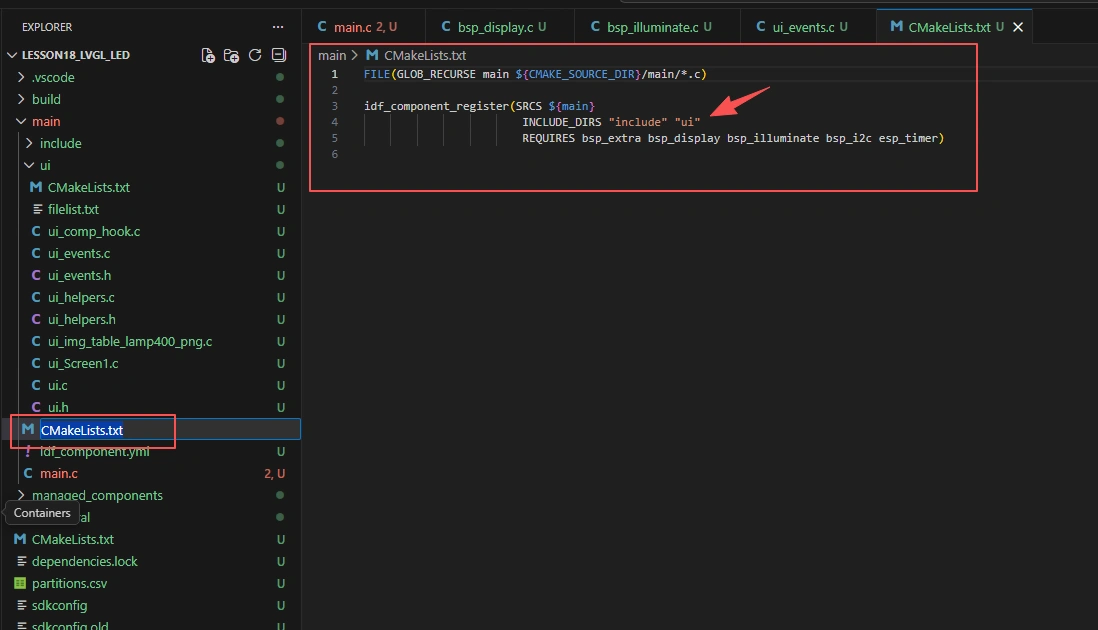Click the C icon of ui_events.c tab
The image size is (1098, 630).
pos(761,27)
